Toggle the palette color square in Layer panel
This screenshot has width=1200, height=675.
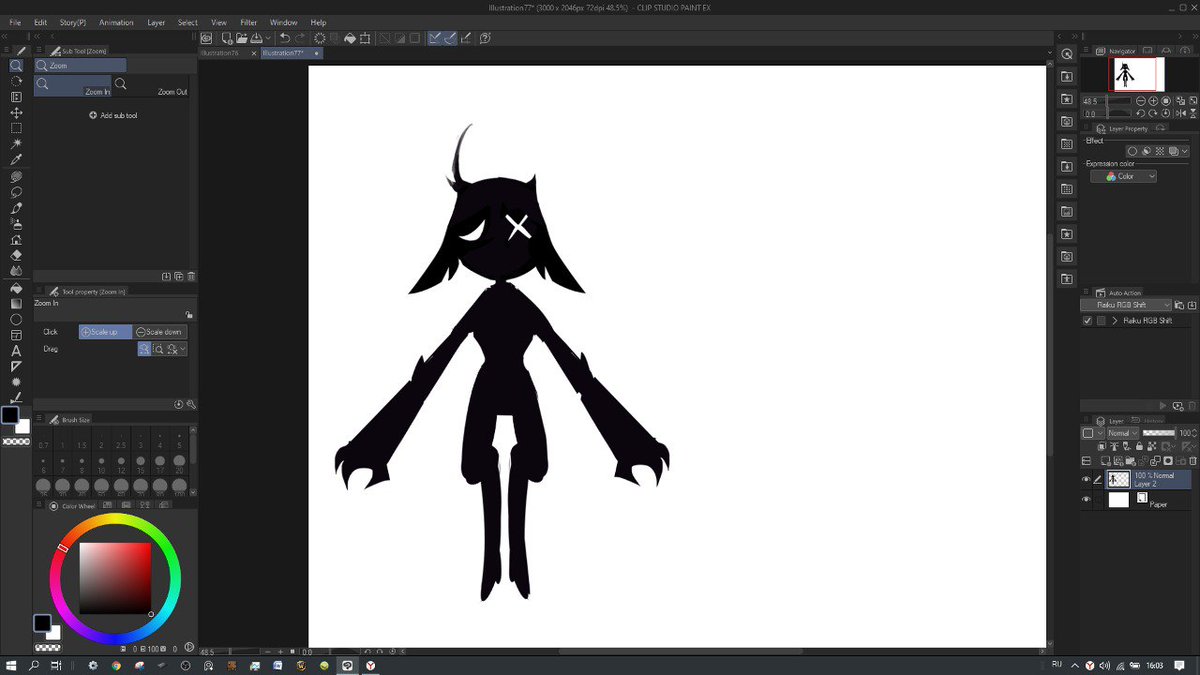coord(1088,433)
